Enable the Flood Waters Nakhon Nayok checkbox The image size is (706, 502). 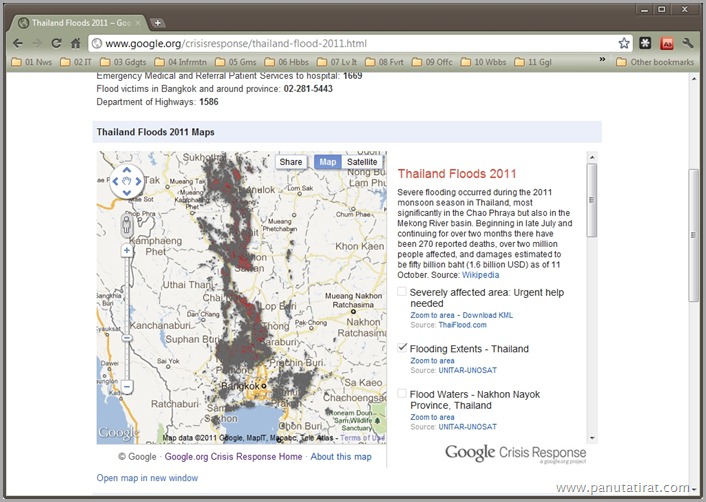[x=402, y=393]
